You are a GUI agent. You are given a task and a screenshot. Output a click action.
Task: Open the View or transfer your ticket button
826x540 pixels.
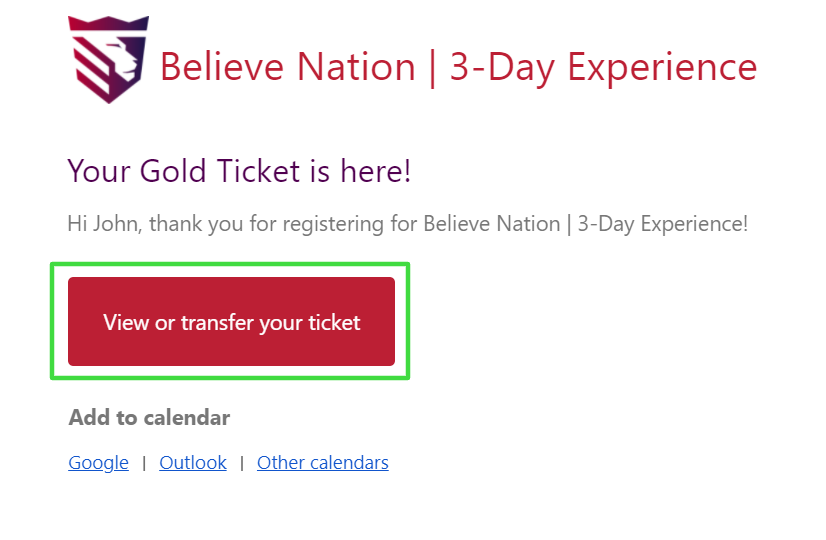(231, 321)
